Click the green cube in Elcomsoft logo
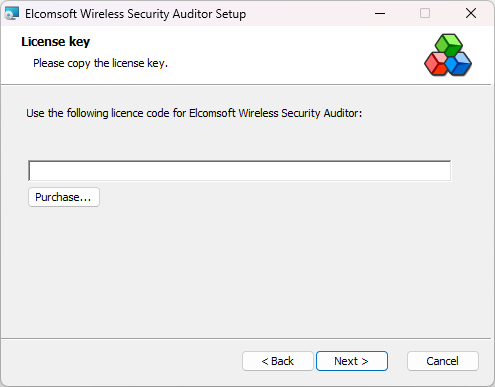 [449, 44]
